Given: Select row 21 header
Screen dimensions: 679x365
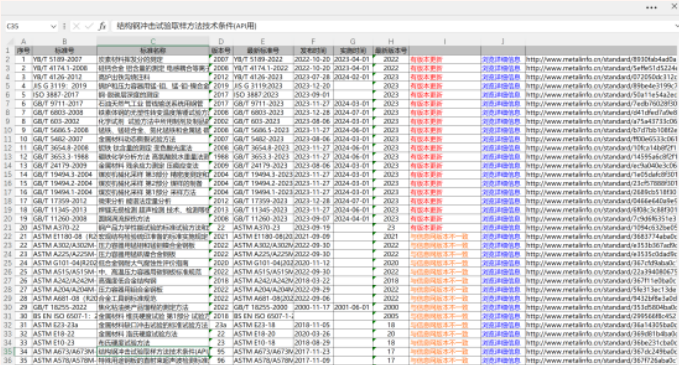Looking at the screenshot, I should [7, 228].
